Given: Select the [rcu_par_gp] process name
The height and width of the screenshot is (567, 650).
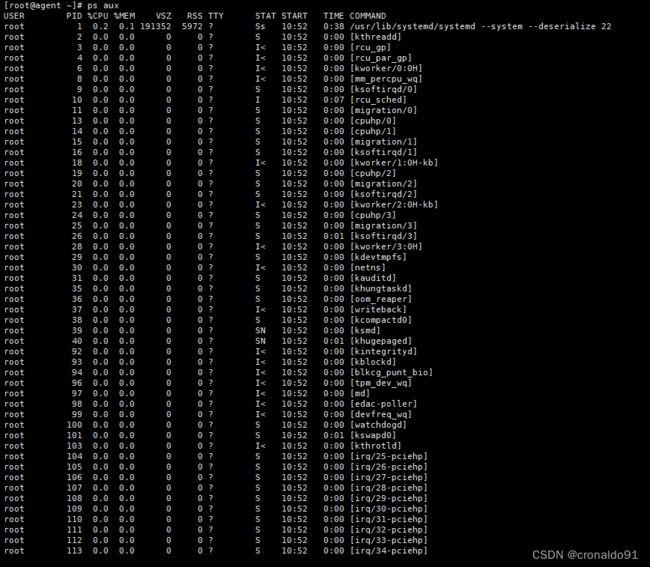Looking at the screenshot, I should (x=381, y=58).
